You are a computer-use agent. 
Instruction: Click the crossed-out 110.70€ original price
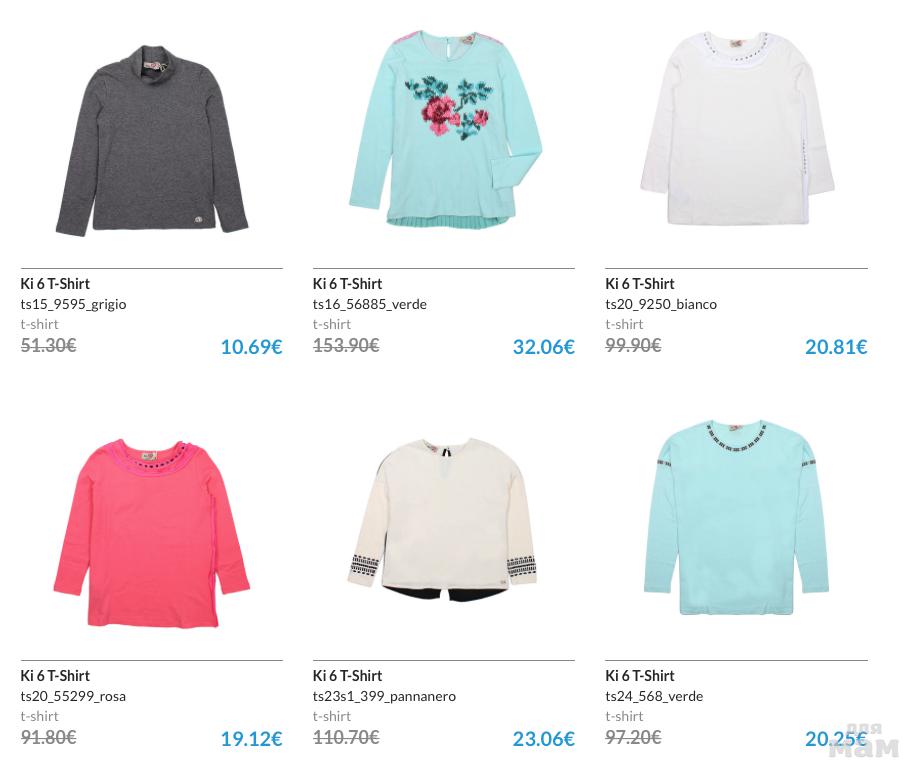click(x=346, y=738)
